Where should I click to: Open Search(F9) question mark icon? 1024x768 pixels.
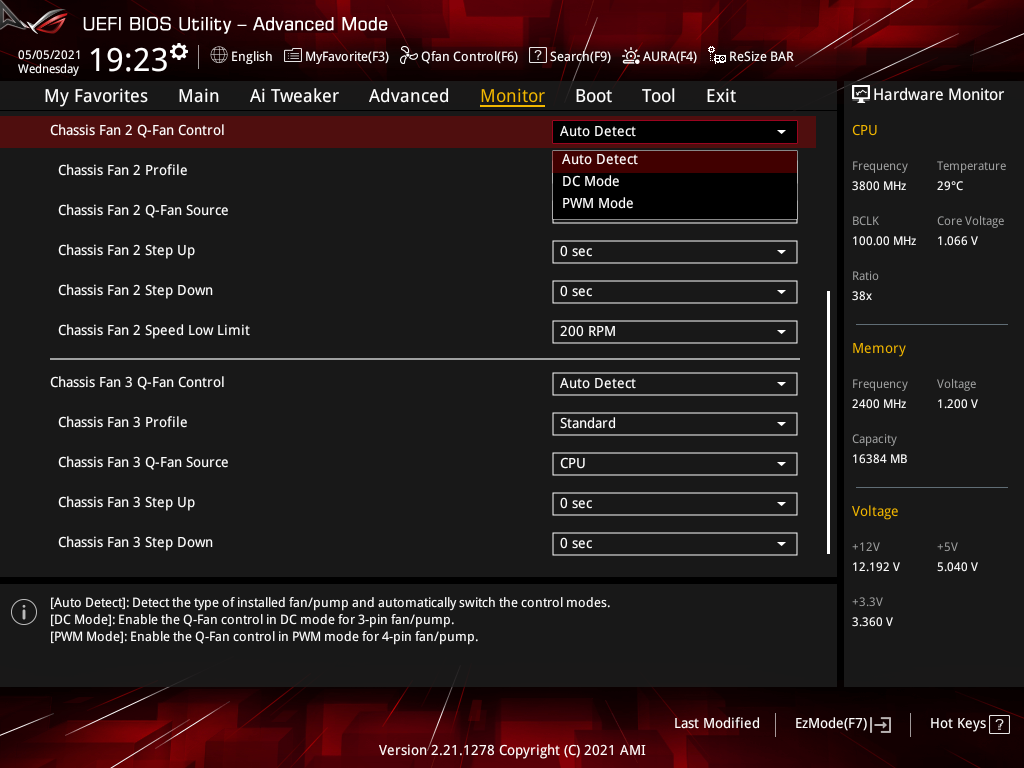(x=537, y=56)
